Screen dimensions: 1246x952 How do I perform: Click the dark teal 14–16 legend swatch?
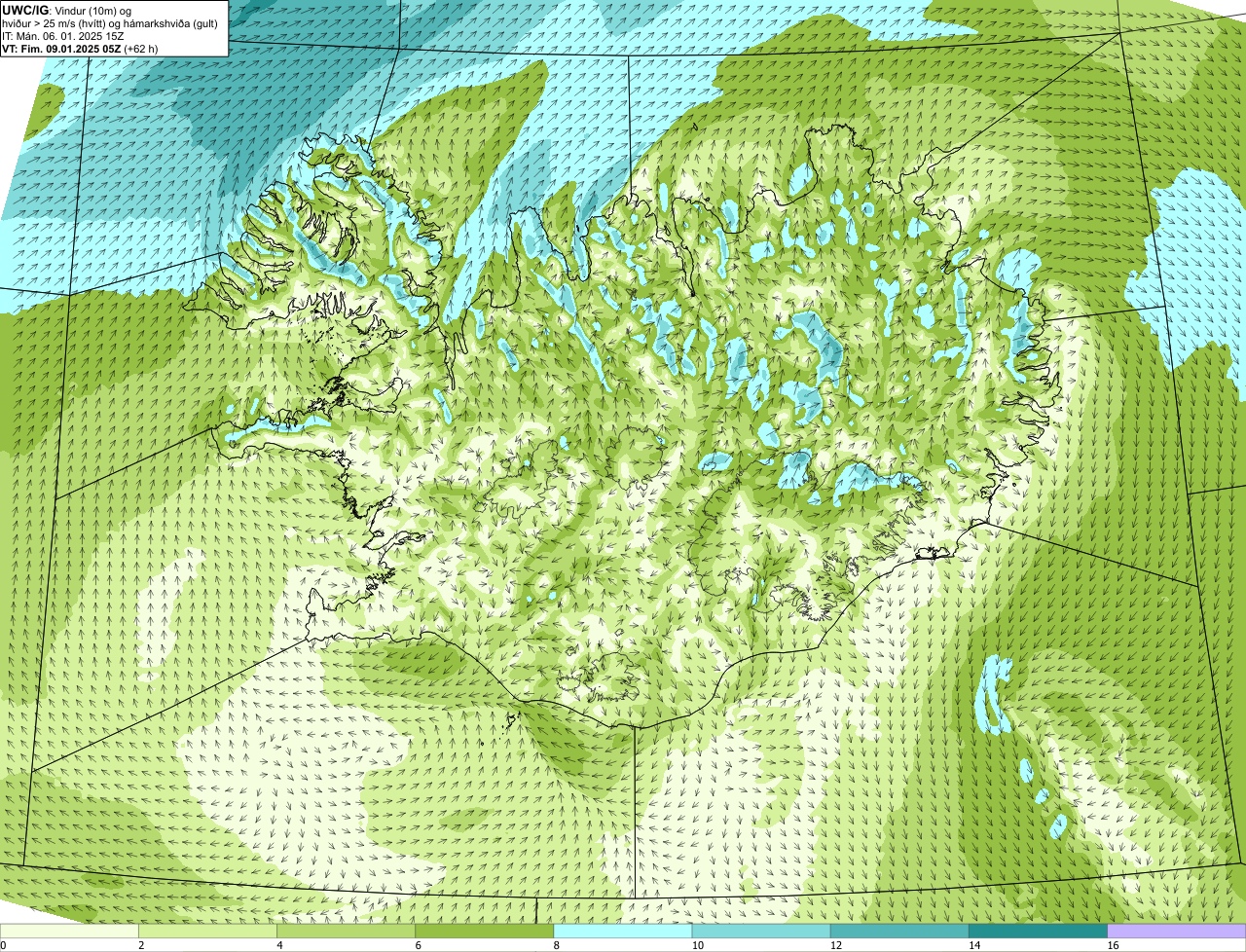(1038, 931)
